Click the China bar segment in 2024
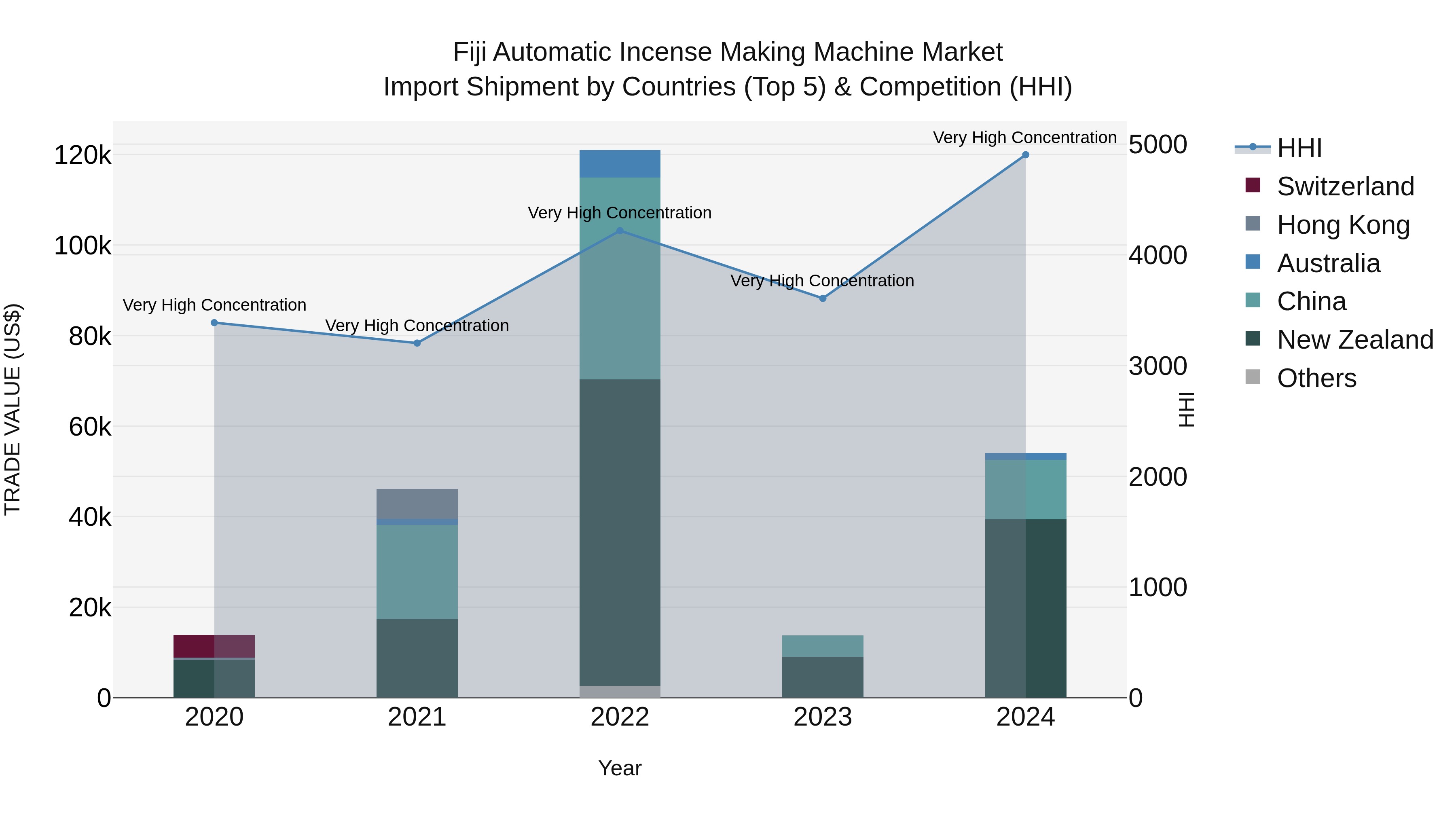Viewport: 1456px width, 819px height. coord(1026,489)
